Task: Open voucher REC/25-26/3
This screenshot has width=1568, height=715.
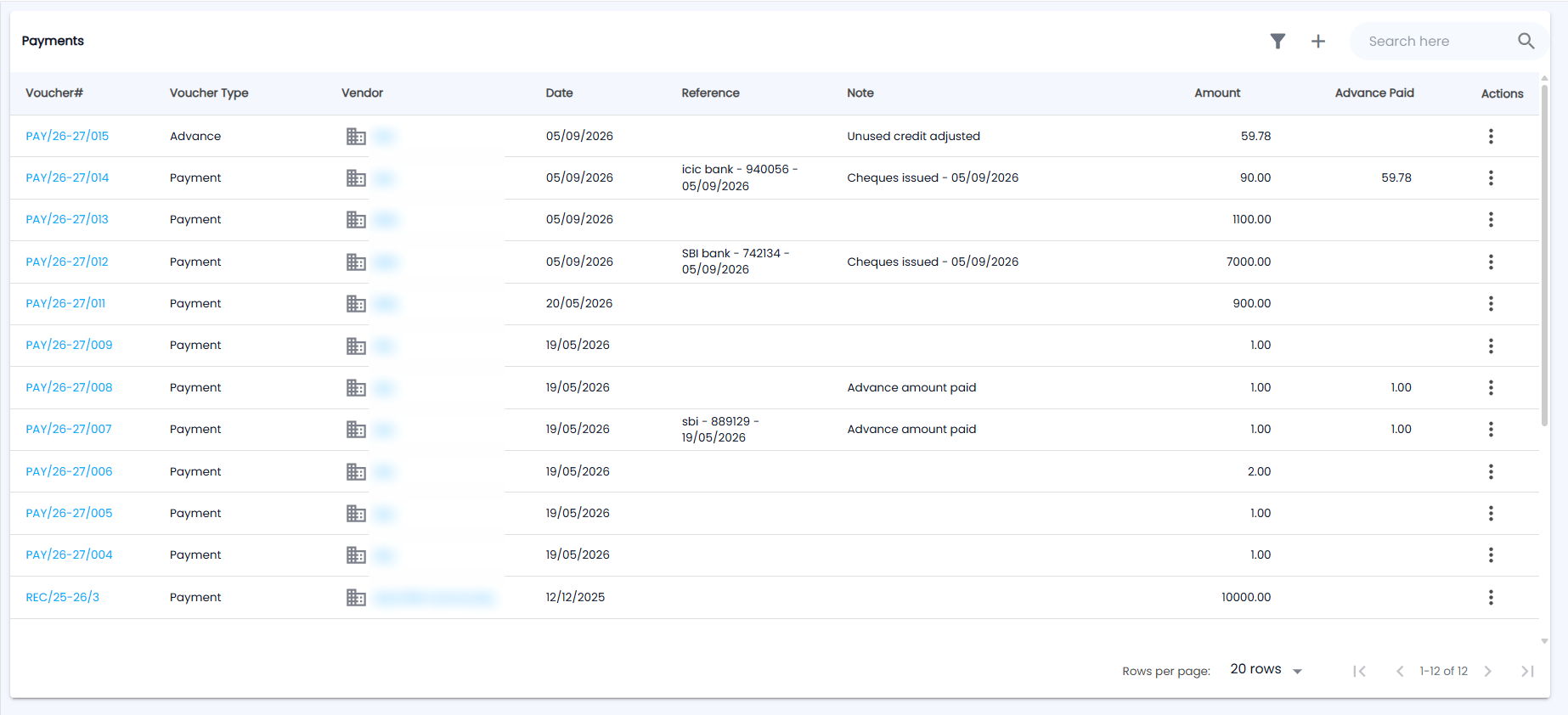Action: coord(62,597)
